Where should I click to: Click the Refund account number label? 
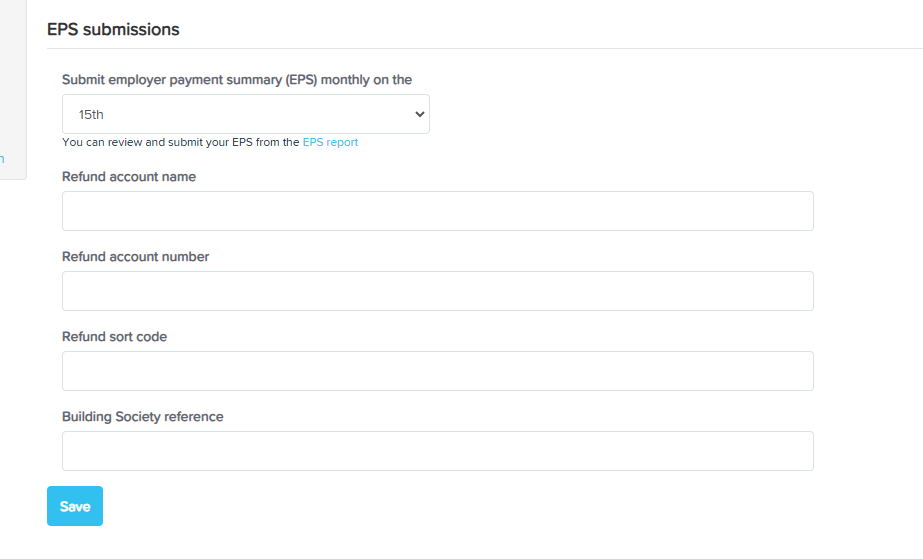pos(135,257)
